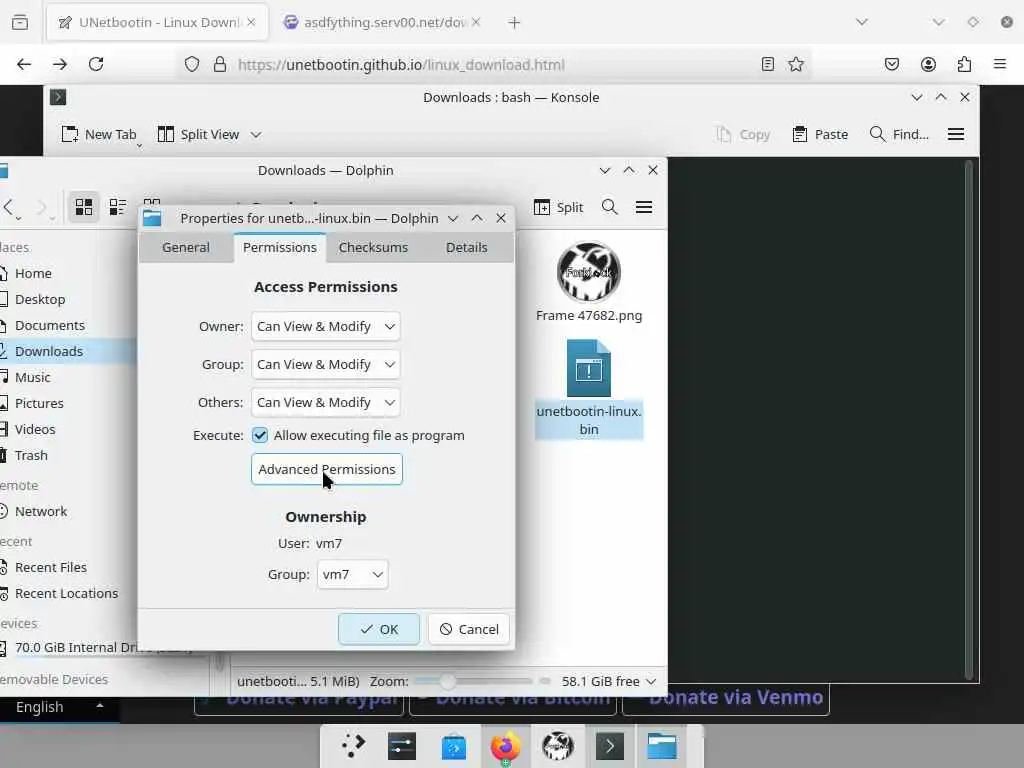Screen dimensions: 1024x768
Task: Click Split button in Dolphin
Action: coord(558,207)
